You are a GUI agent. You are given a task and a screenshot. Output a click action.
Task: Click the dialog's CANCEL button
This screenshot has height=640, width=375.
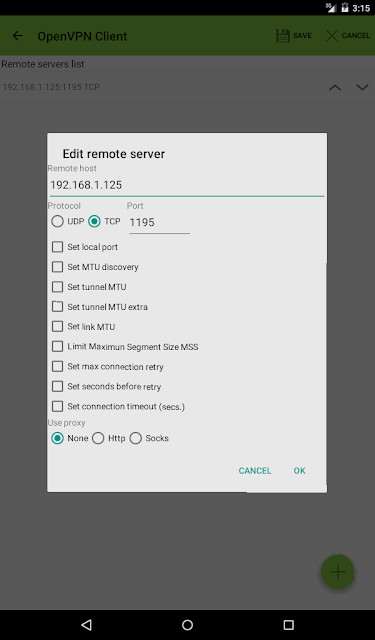click(x=255, y=471)
